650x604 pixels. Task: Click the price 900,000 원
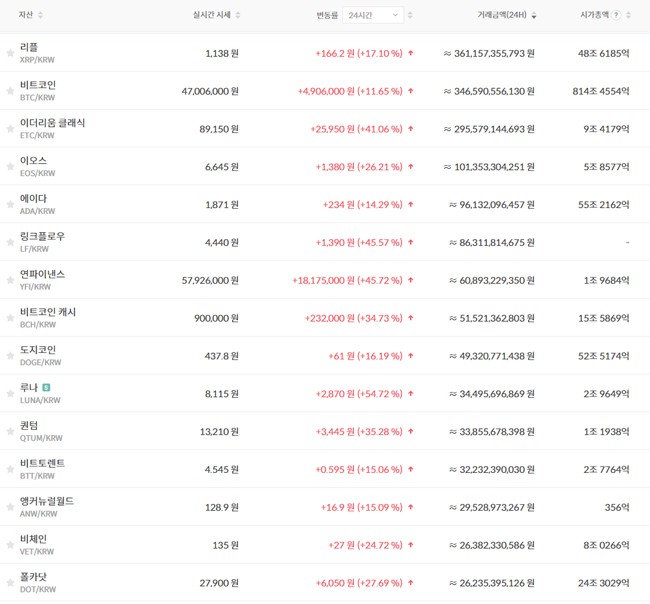216,318
